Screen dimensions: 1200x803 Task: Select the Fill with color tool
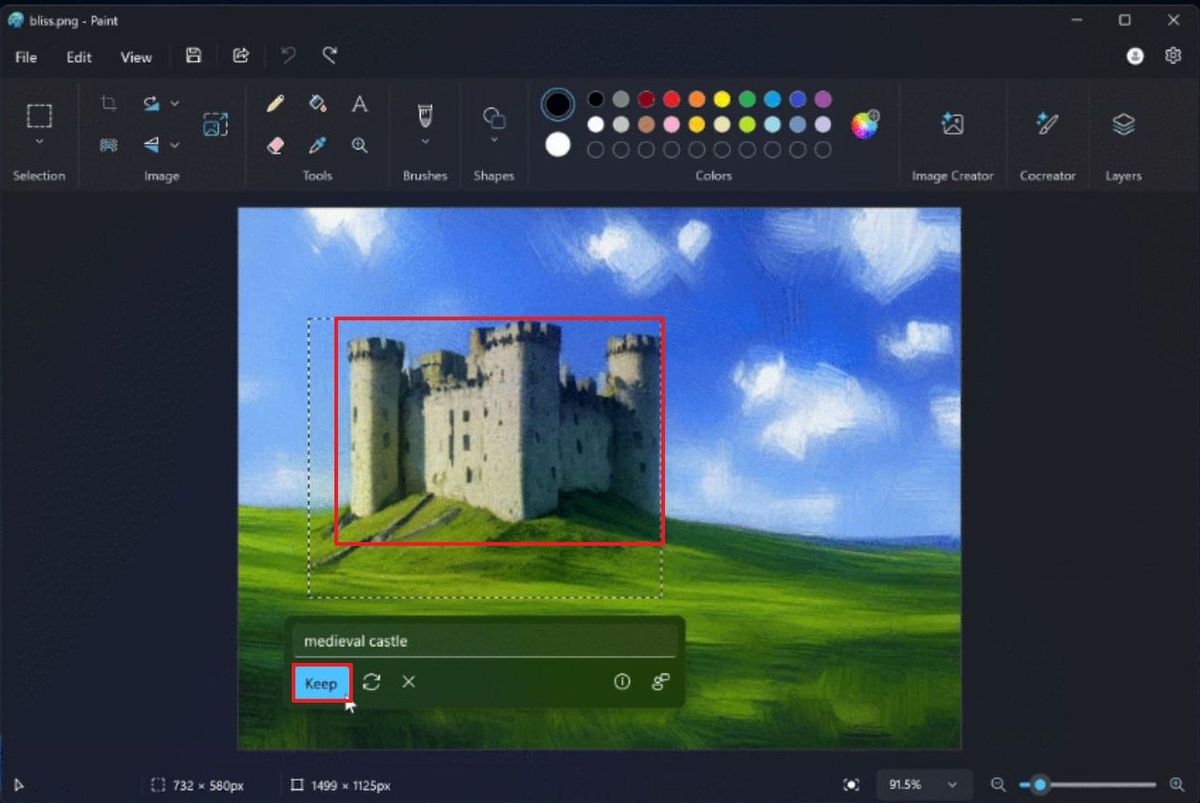[x=317, y=103]
